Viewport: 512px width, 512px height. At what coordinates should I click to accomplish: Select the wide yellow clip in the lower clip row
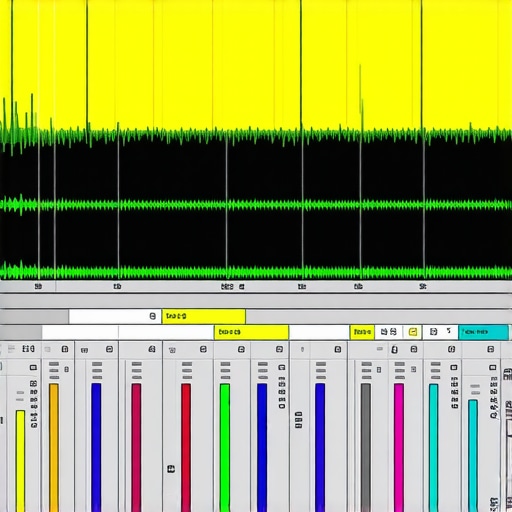[251, 332]
